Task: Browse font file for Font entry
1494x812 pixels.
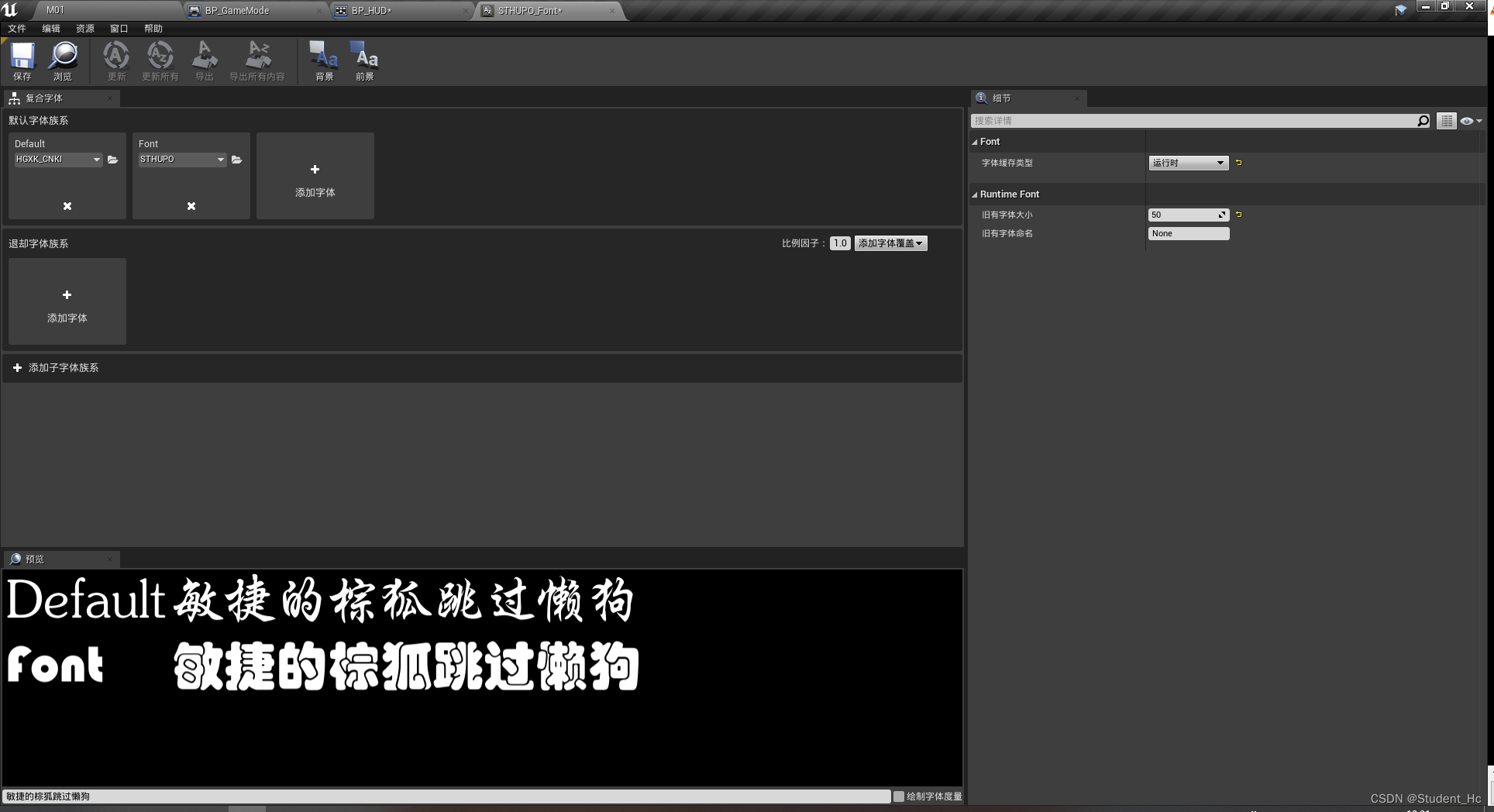Action: coord(237,160)
